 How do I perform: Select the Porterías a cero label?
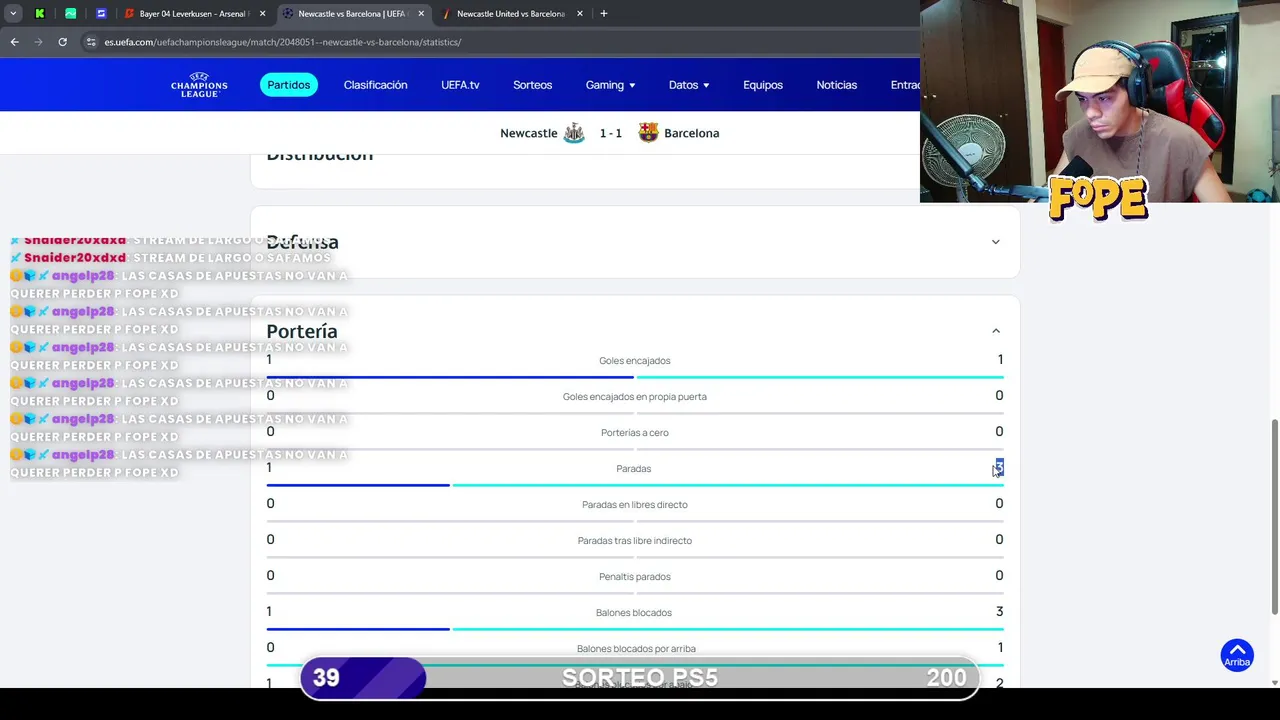[634, 433]
